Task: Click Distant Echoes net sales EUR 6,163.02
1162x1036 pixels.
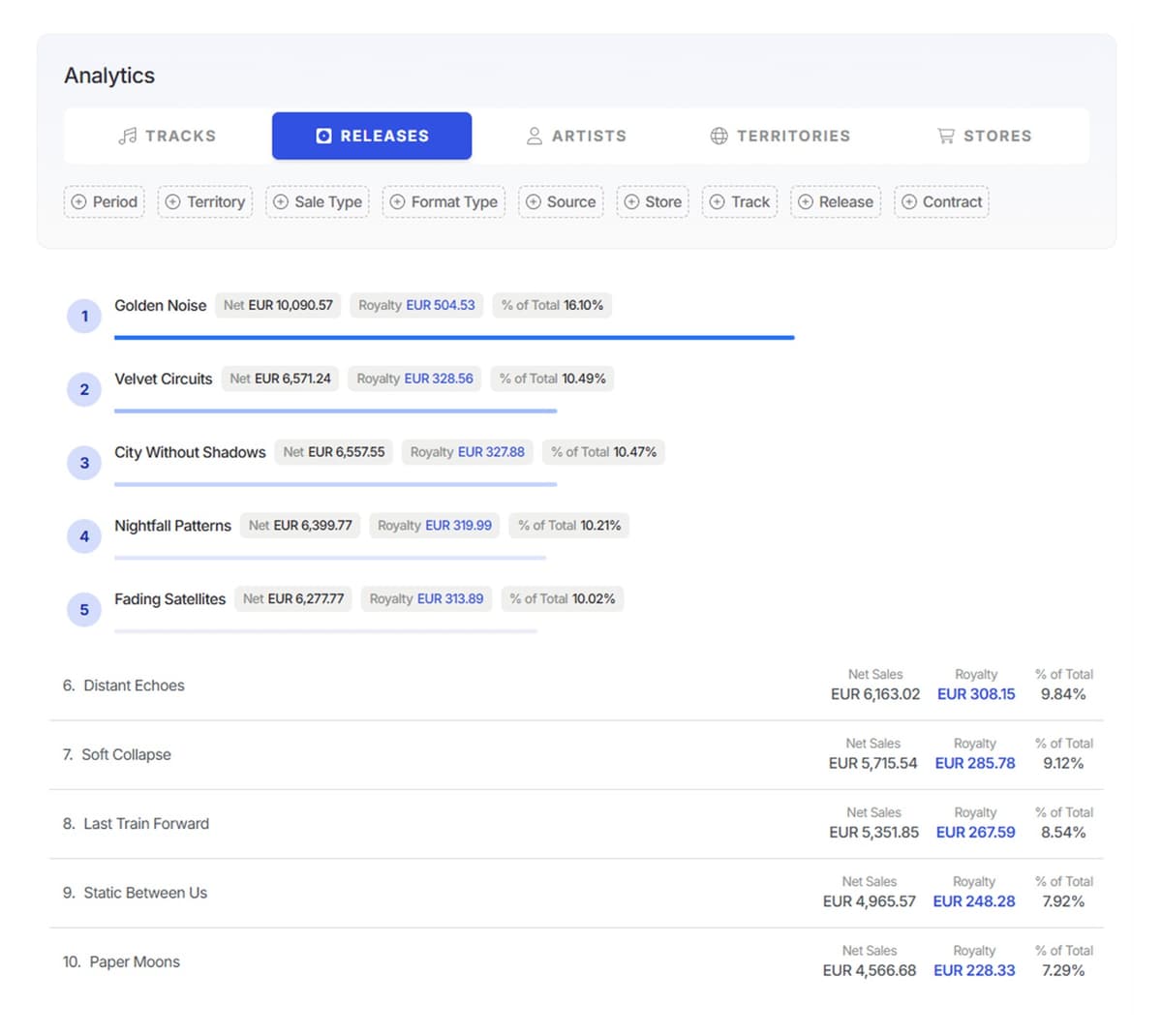Action: pos(875,694)
